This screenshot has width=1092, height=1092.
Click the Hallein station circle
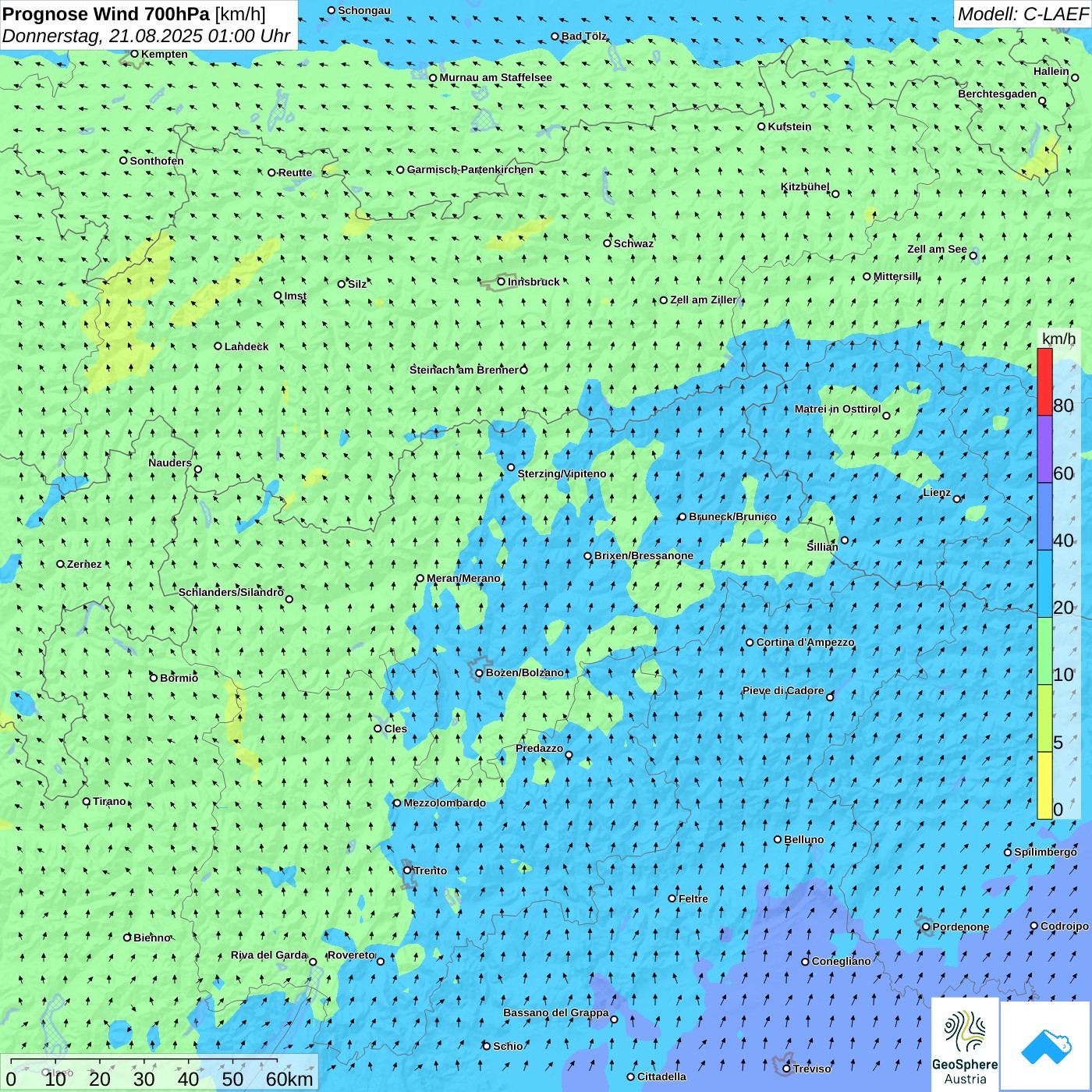pos(1075,78)
